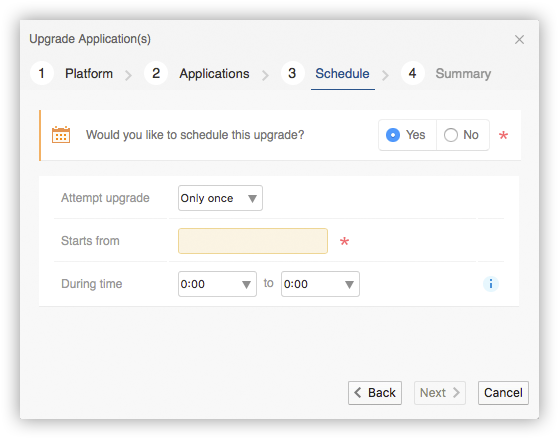560x439 pixels.
Task: Click the Attempt upgrade label
Action: point(105,198)
